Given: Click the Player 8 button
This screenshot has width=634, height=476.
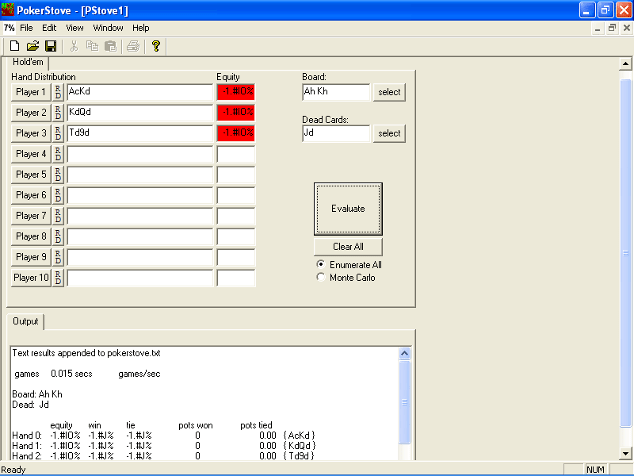Looking at the screenshot, I should pos(31,236).
